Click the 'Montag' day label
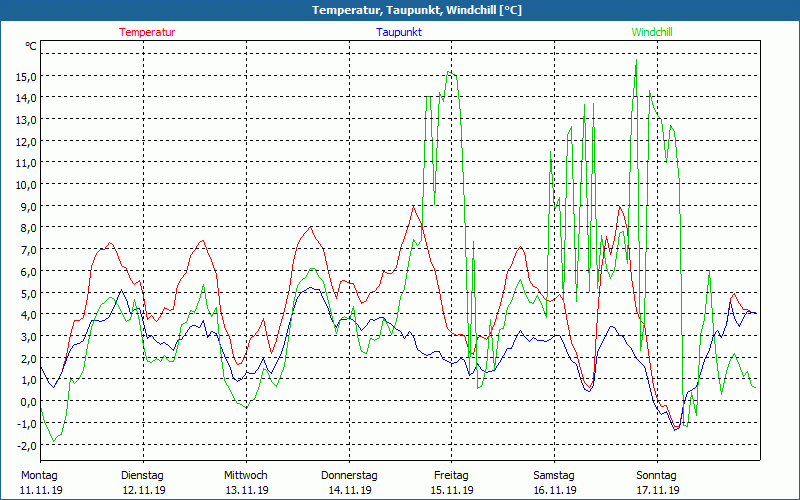The height and width of the screenshot is (500, 800). (39, 476)
